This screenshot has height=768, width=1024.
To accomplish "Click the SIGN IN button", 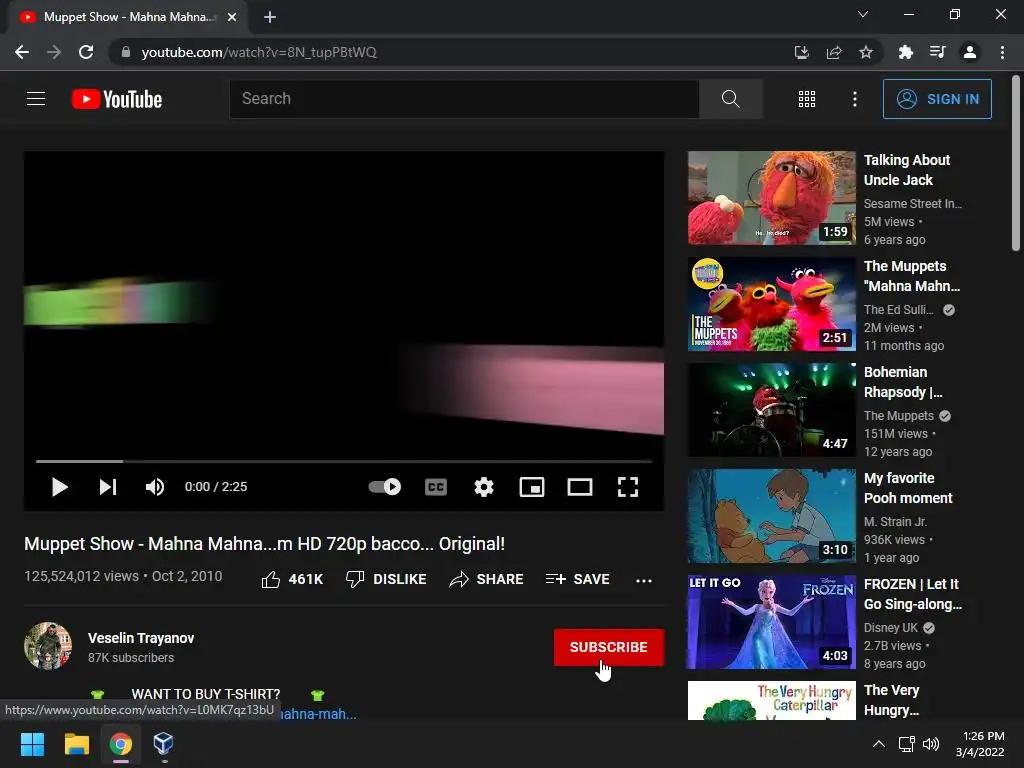I will pyautogui.click(x=936, y=99).
